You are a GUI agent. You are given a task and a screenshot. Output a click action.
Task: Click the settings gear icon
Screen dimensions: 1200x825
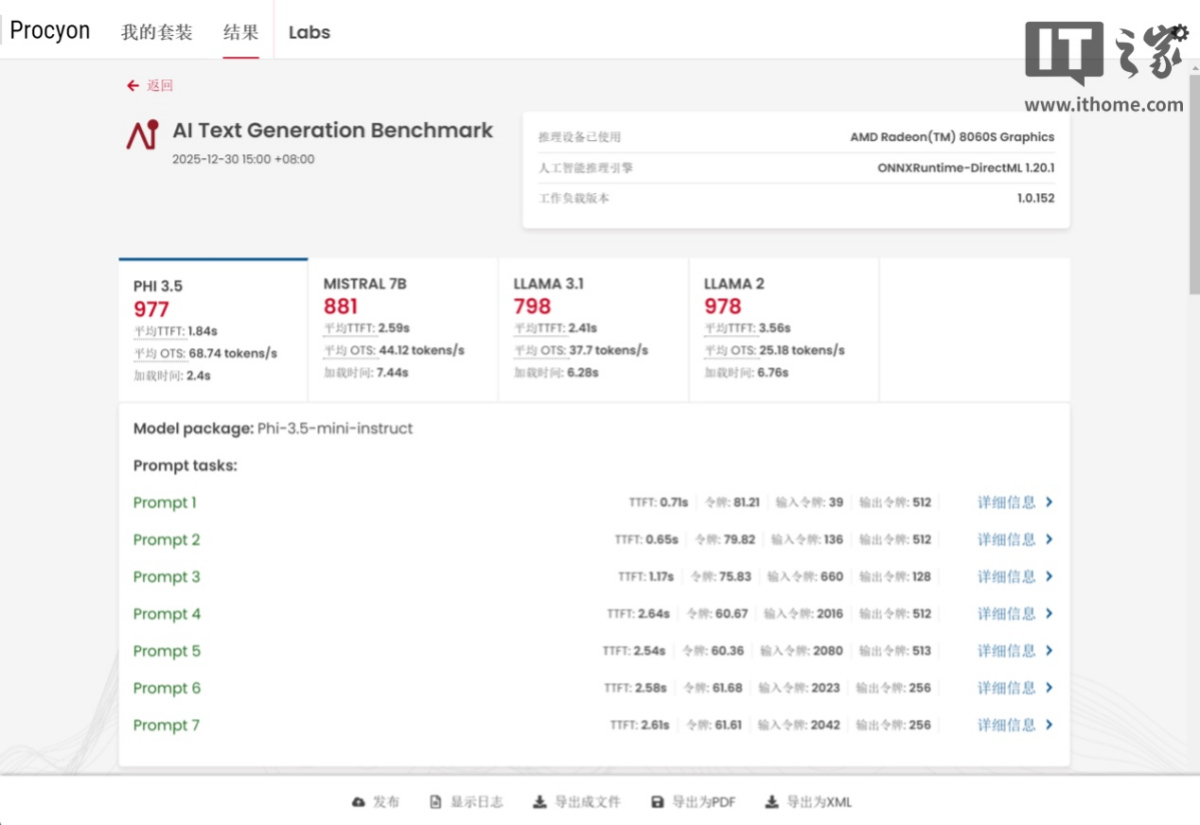[x=1178, y=32]
